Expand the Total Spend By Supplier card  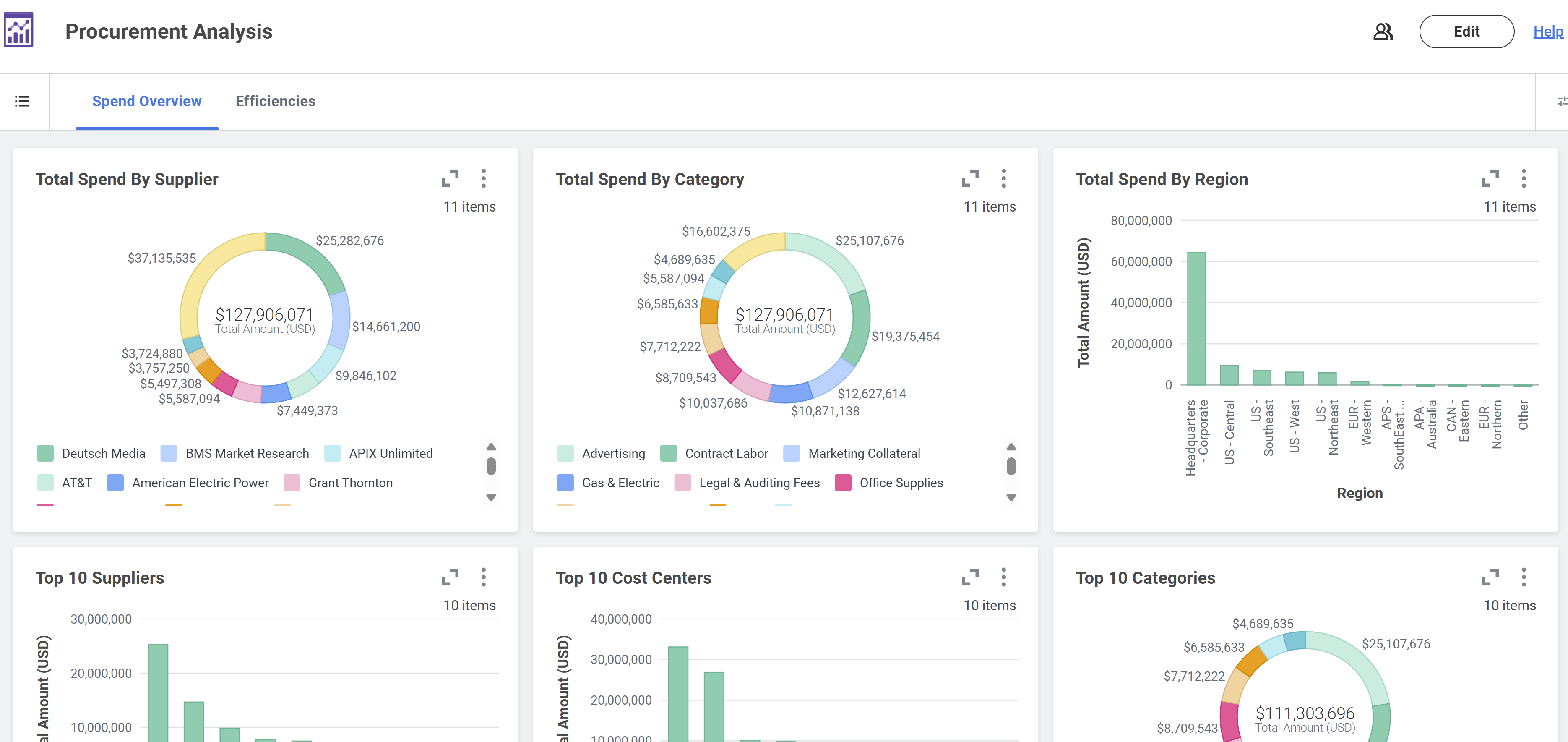point(450,178)
